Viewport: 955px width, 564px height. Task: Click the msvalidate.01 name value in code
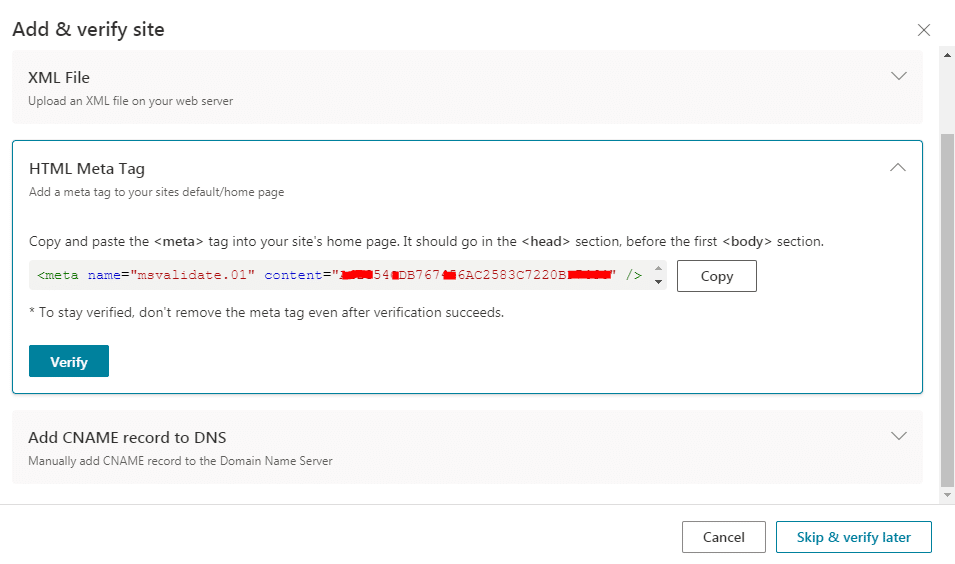192,275
